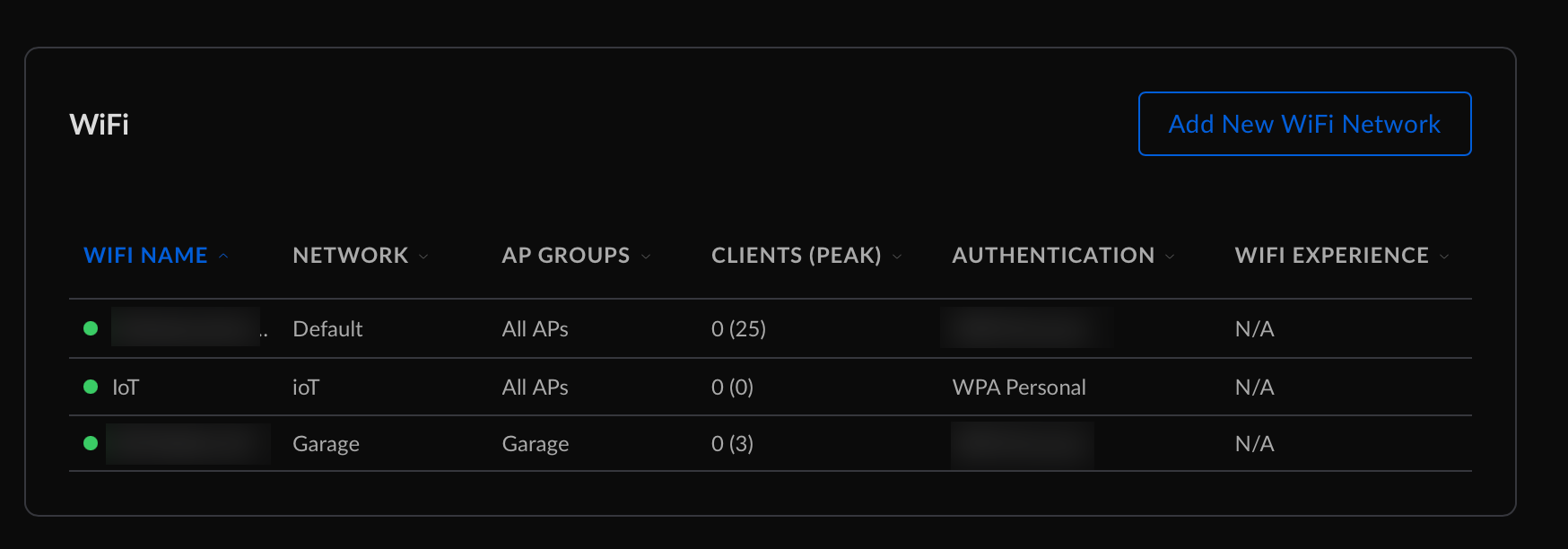Click the chevron on CLIENTS (PEAK) header
1568x549 pixels.
(898, 257)
